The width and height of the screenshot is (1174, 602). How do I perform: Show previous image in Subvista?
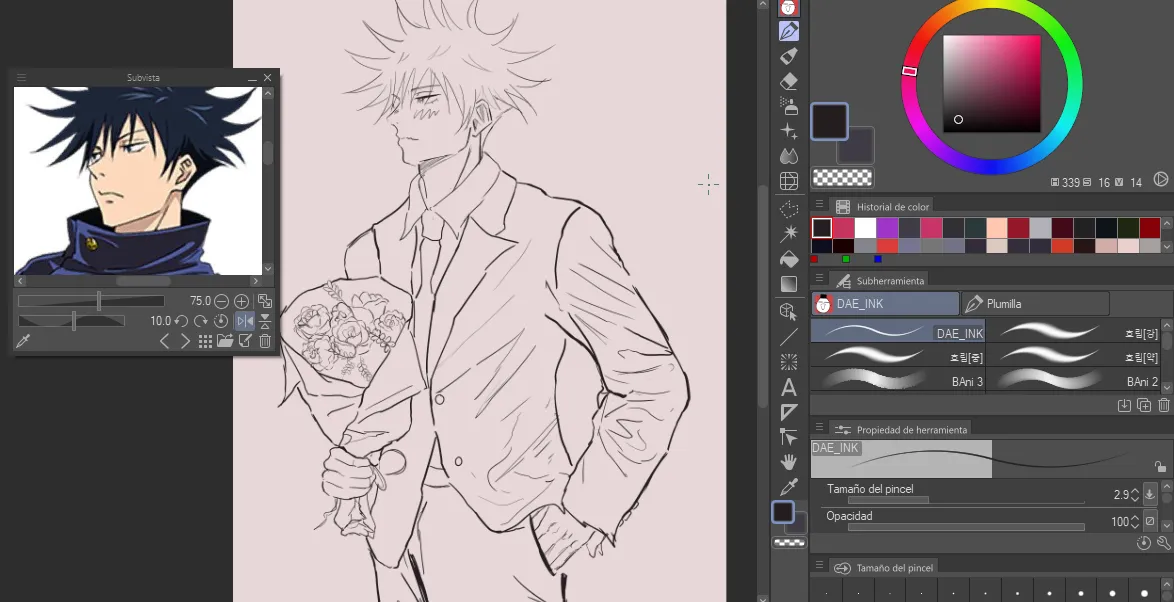click(165, 341)
